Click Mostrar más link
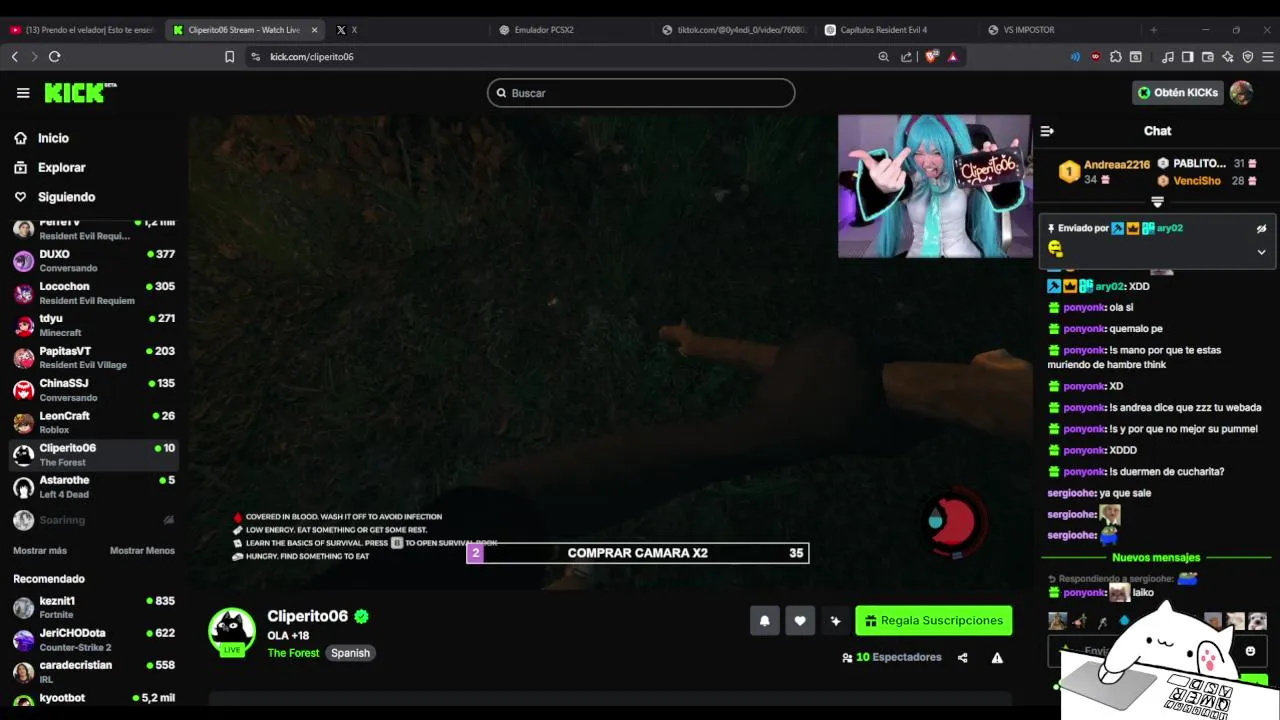 [40, 551]
